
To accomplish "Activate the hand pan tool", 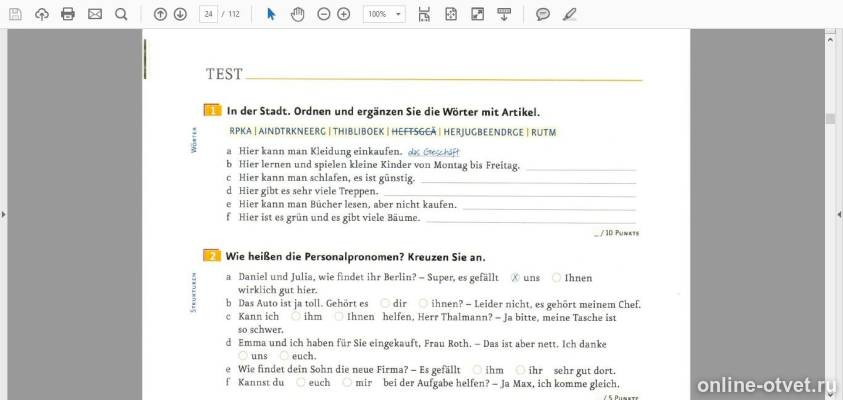I will (297, 14).
